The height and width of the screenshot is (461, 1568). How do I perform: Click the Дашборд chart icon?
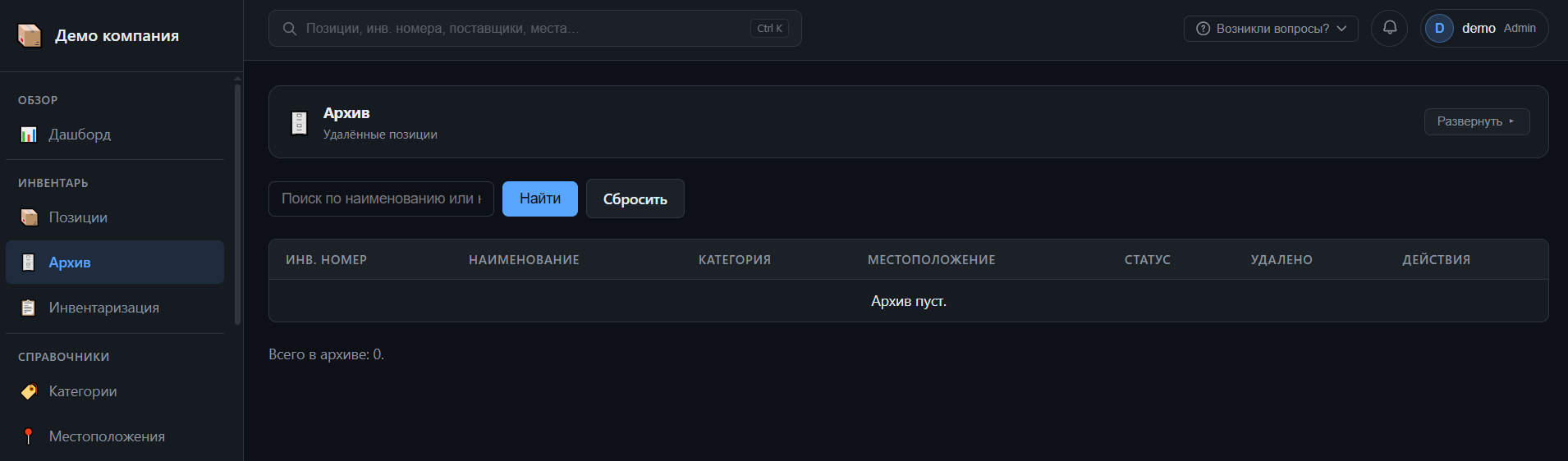click(29, 135)
